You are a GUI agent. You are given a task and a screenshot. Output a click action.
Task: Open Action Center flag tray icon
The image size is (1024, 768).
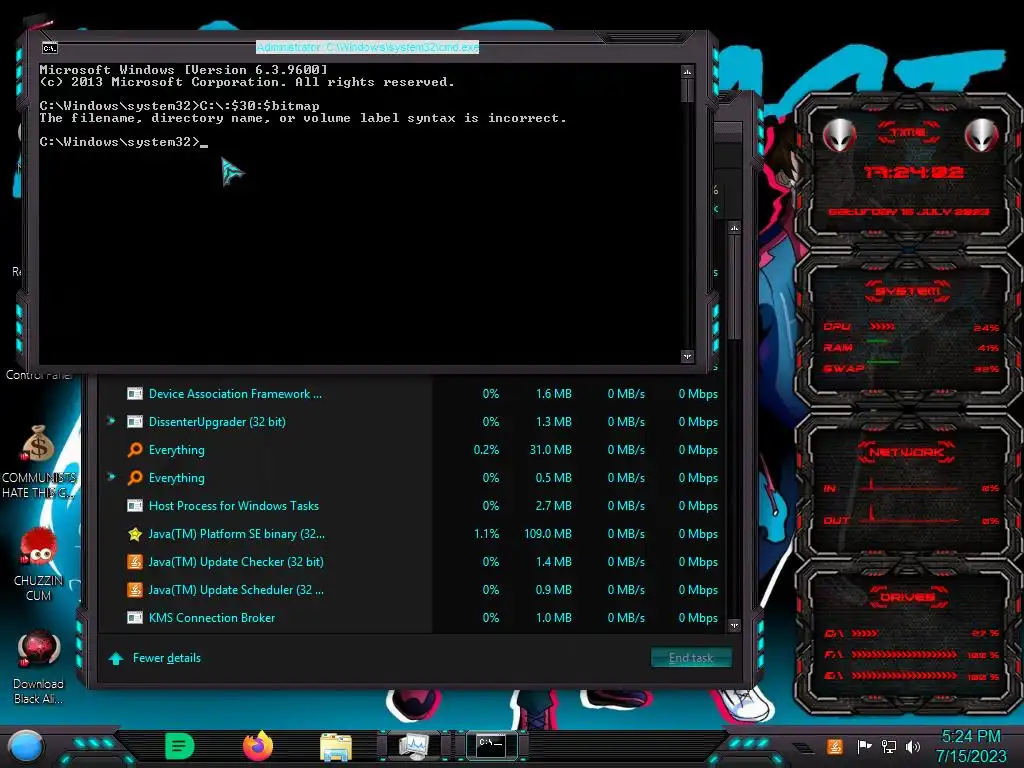click(864, 746)
